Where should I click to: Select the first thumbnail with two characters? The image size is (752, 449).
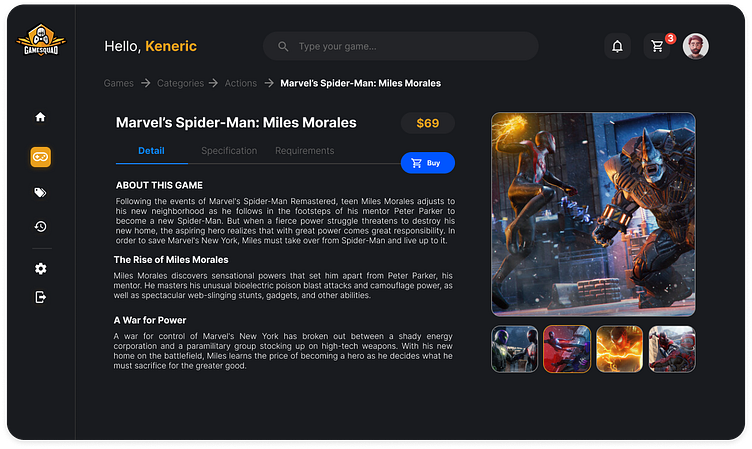coord(515,349)
